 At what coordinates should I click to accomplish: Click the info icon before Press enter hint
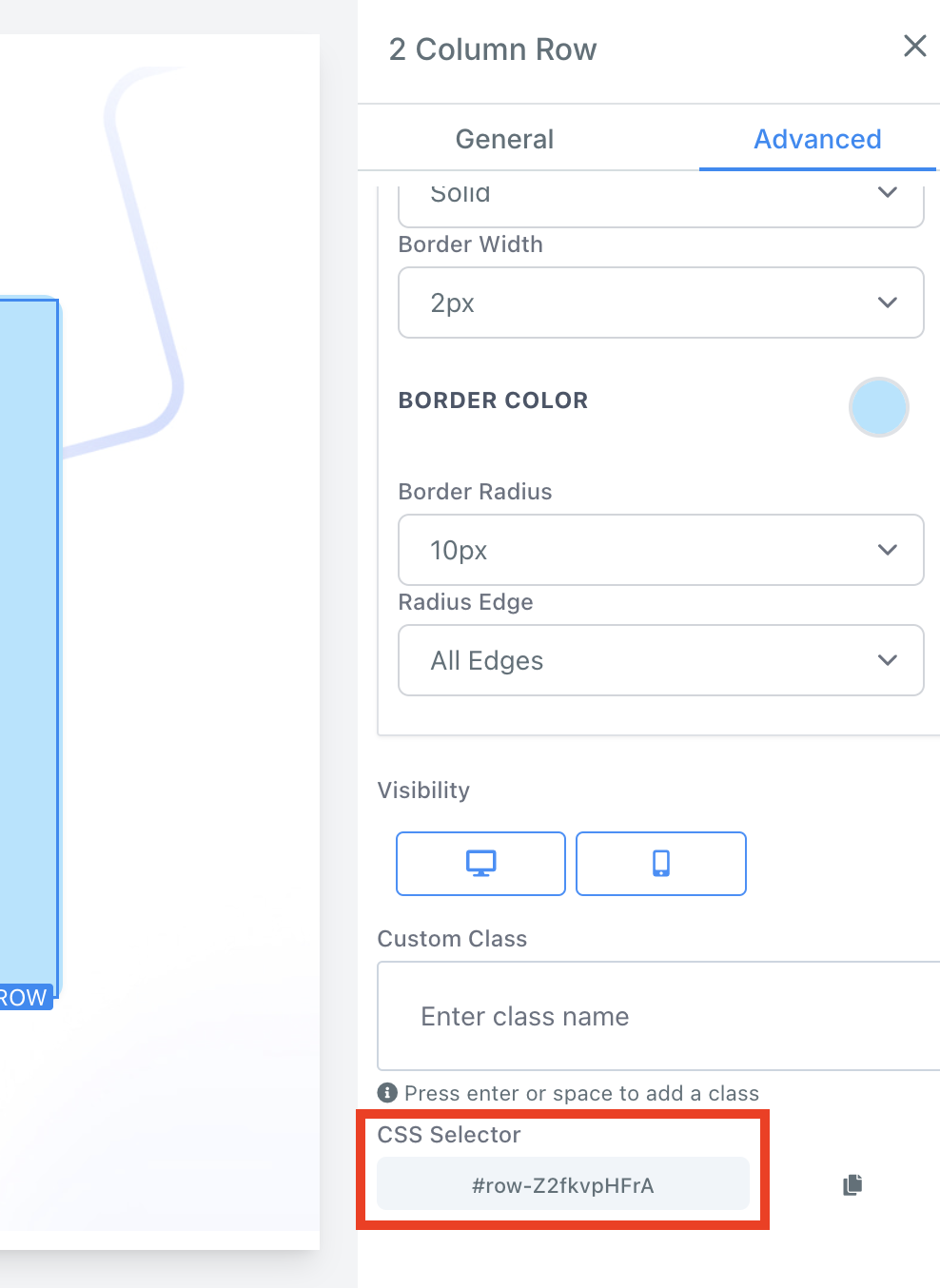pyautogui.click(x=387, y=1092)
